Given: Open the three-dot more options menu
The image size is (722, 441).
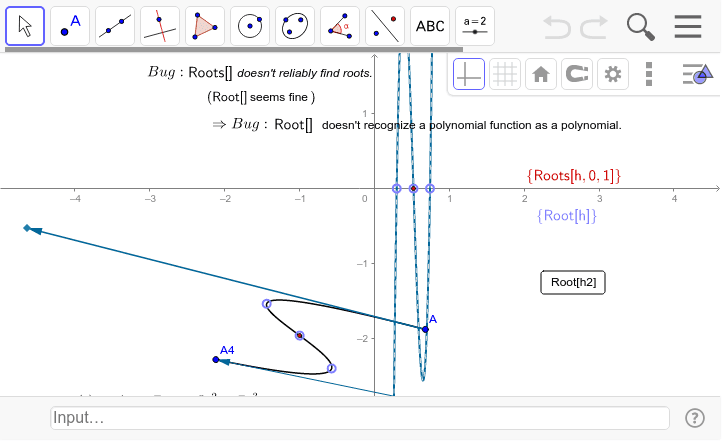Looking at the screenshot, I should tap(649, 74).
